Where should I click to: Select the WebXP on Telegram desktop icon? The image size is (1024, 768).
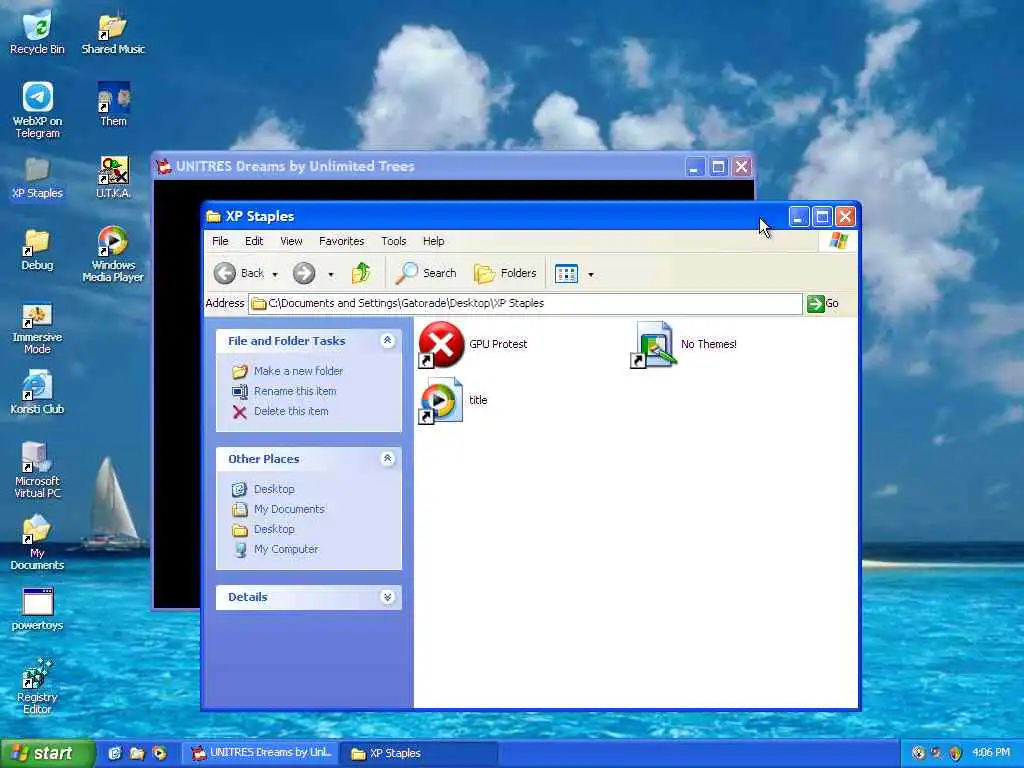click(37, 110)
